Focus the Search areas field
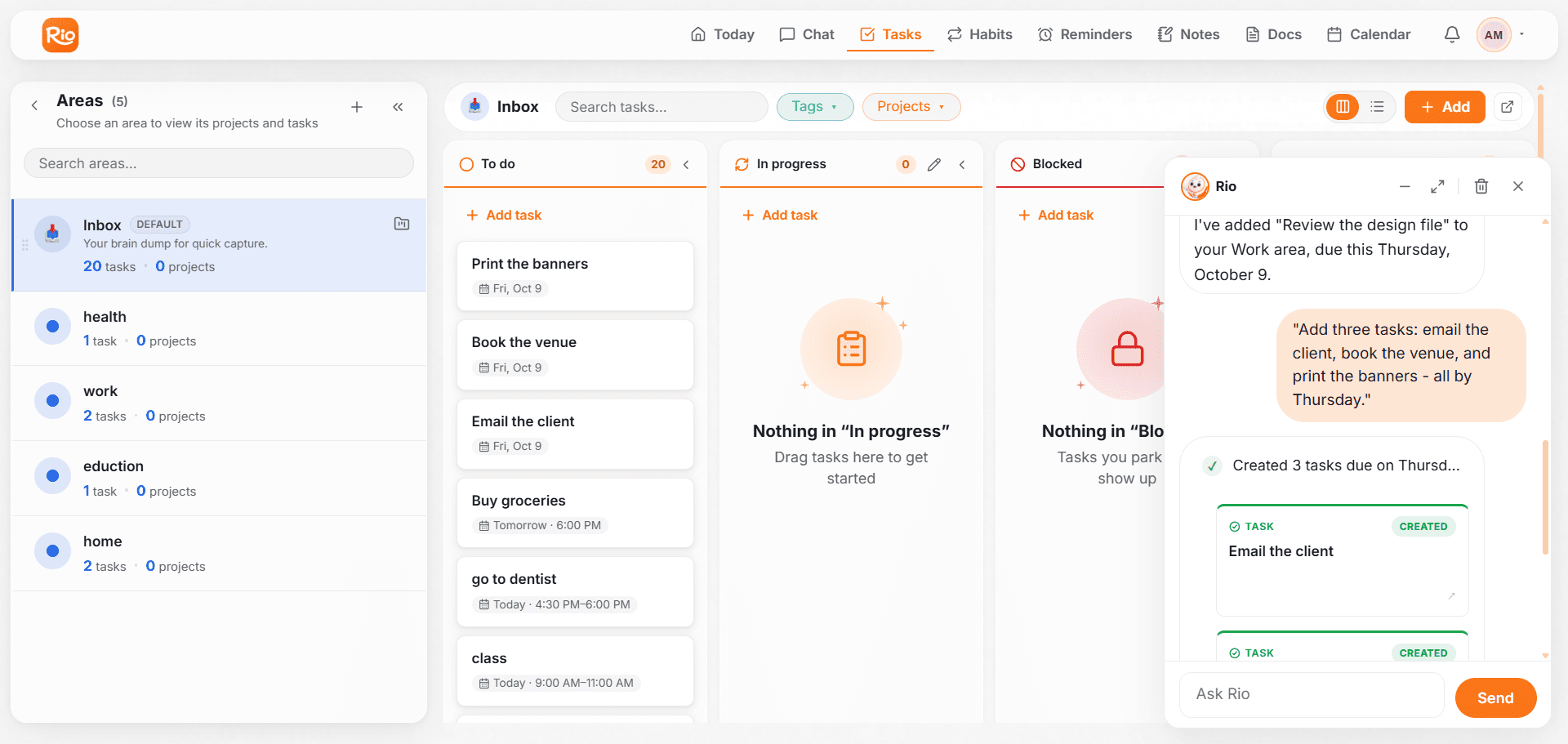The width and height of the screenshot is (1568, 744). pyautogui.click(x=219, y=163)
